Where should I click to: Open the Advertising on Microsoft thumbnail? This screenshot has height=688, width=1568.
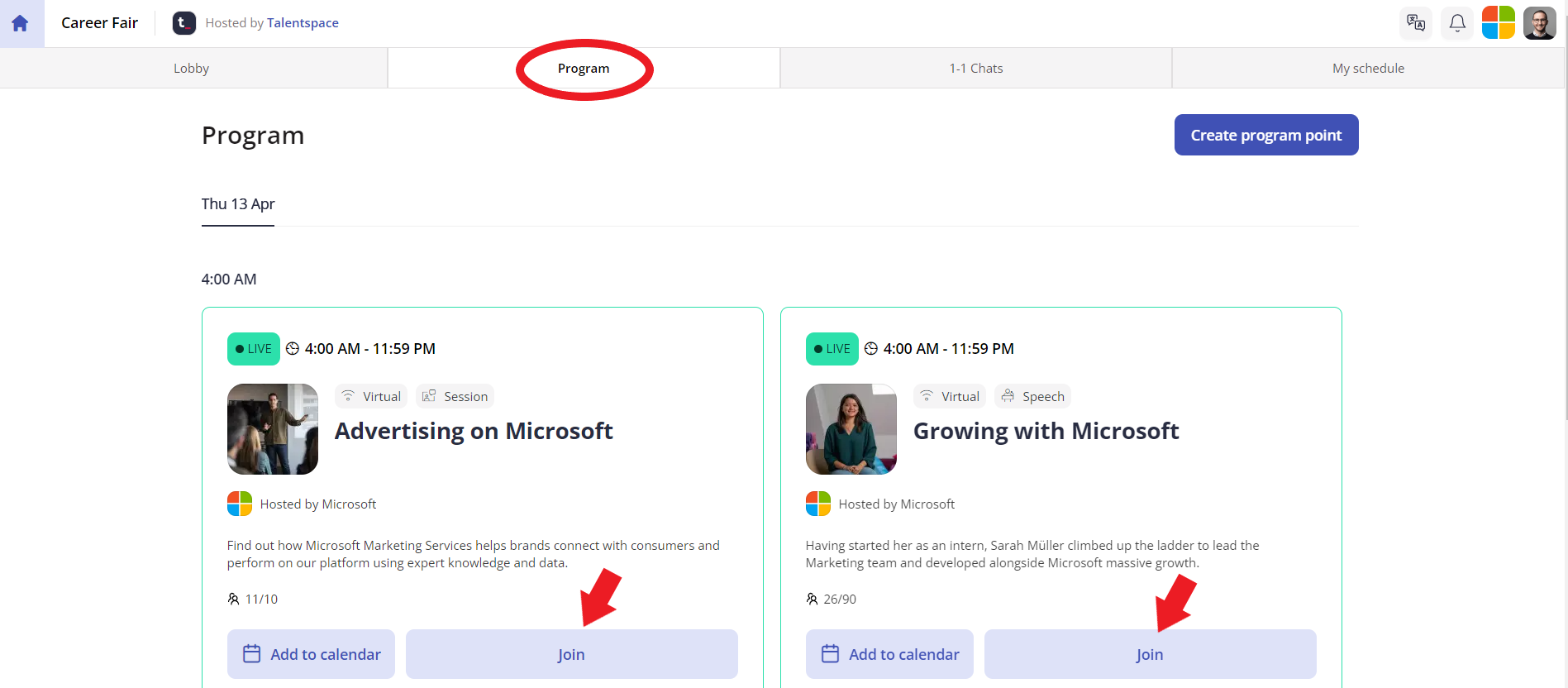tap(273, 429)
